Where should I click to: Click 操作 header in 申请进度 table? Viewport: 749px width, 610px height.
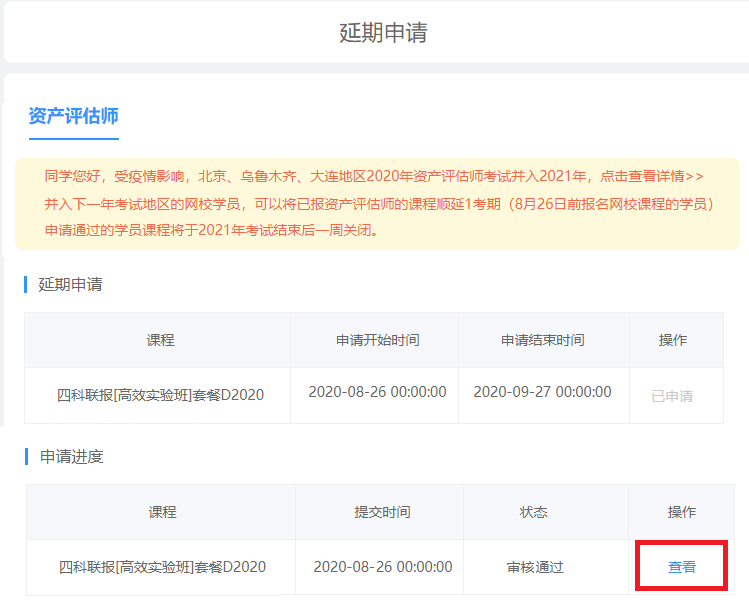pos(682,512)
